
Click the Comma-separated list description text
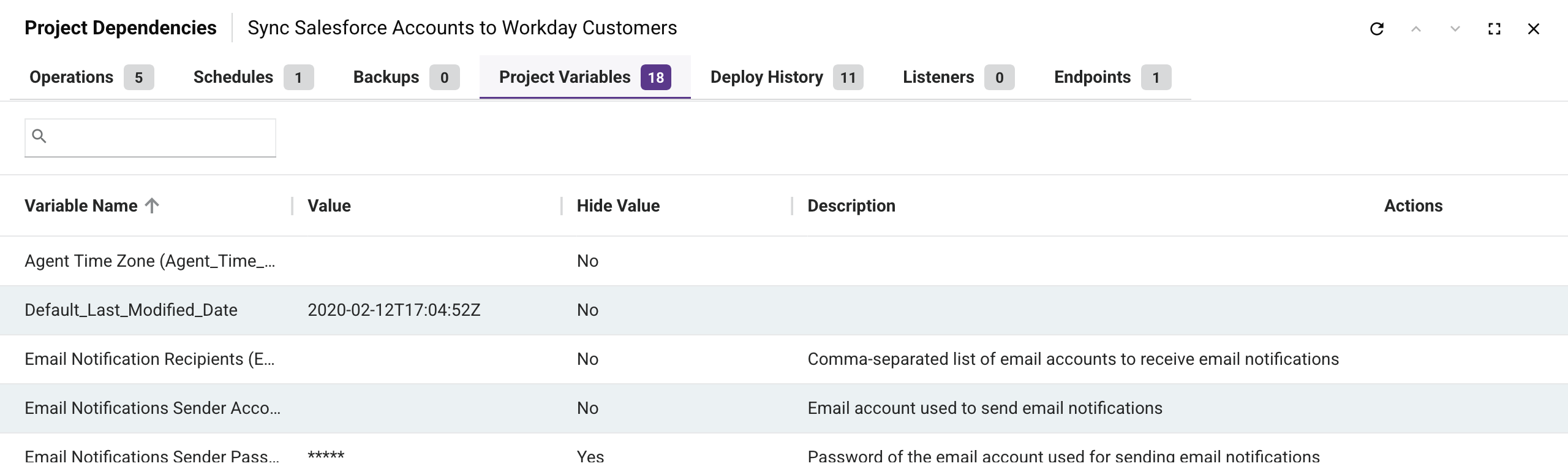point(1073,359)
